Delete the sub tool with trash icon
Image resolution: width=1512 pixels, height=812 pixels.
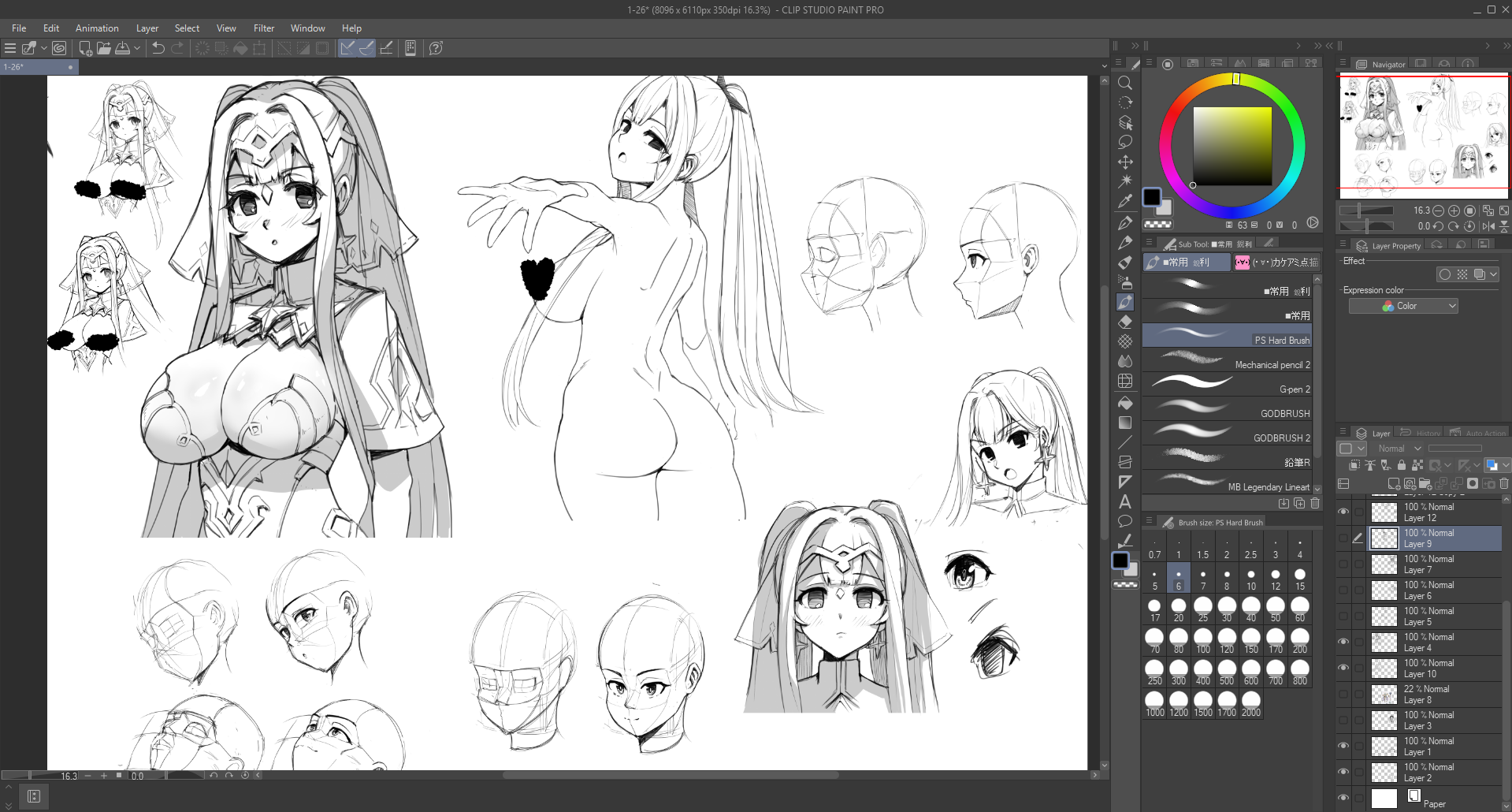point(1315,503)
